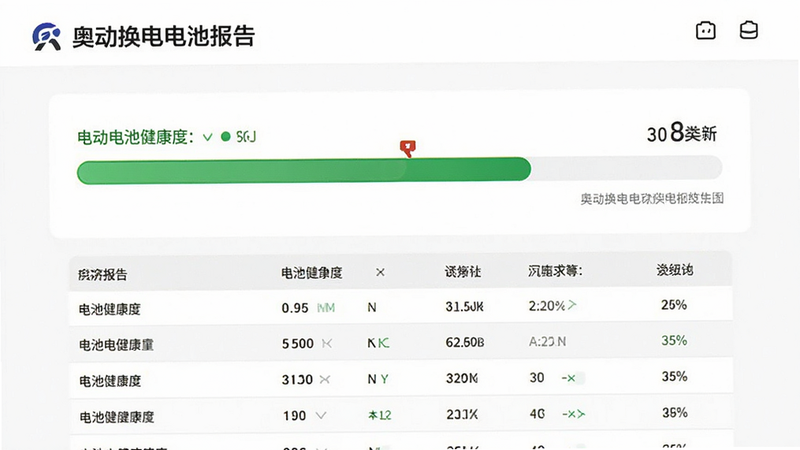The width and height of the screenshot is (800, 450).
Task: Expand the chevron next to the 190 value
Action: (320, 415)
